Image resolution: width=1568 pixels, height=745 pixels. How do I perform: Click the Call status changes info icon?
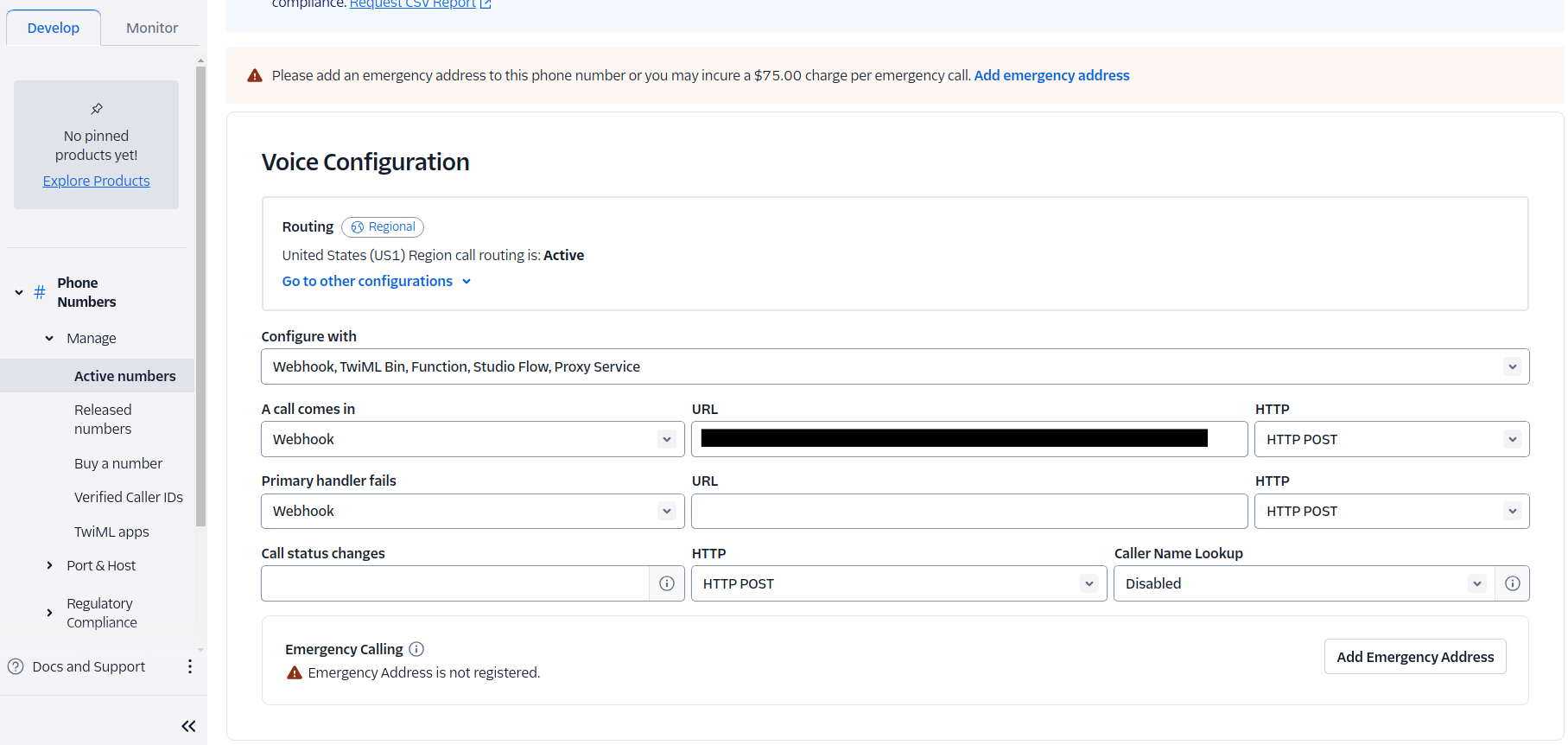pos(666,583)
